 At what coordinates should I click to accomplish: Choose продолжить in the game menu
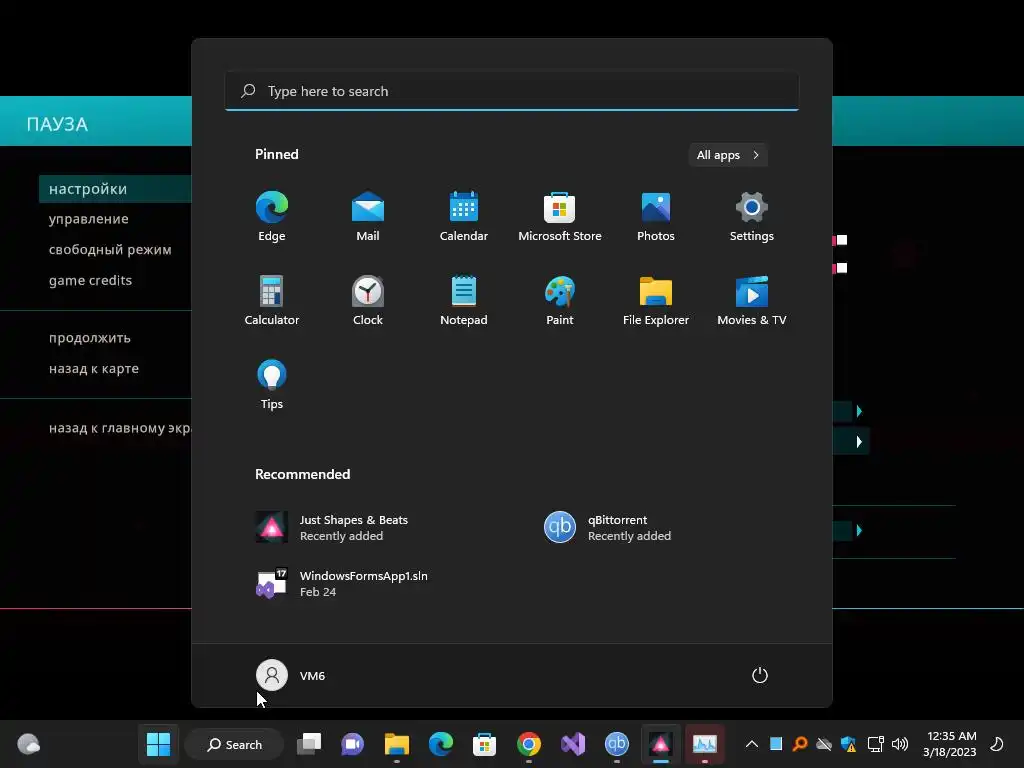(x=89, y=338)
